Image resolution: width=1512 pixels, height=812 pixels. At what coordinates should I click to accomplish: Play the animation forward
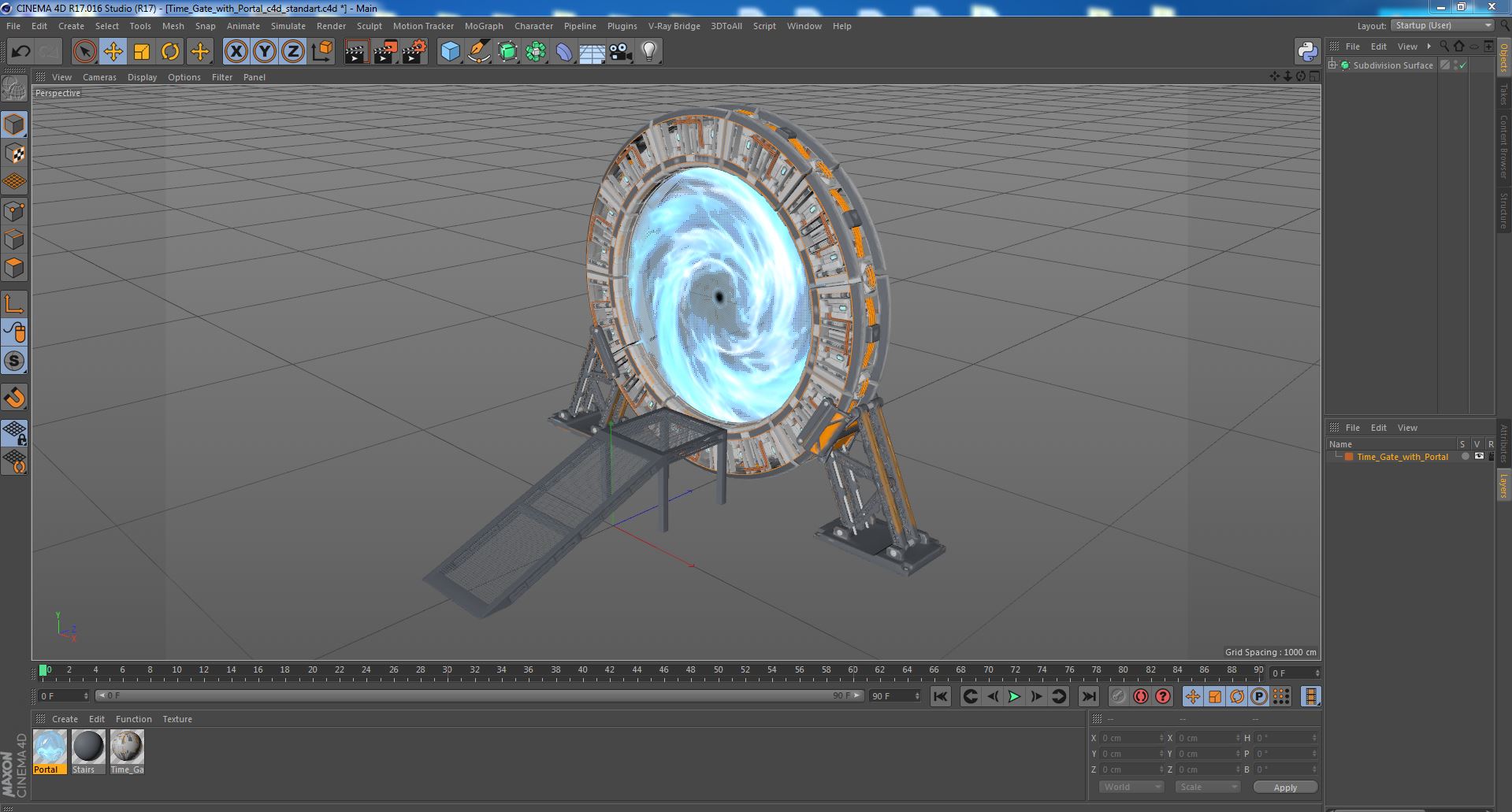point(1014,696)
